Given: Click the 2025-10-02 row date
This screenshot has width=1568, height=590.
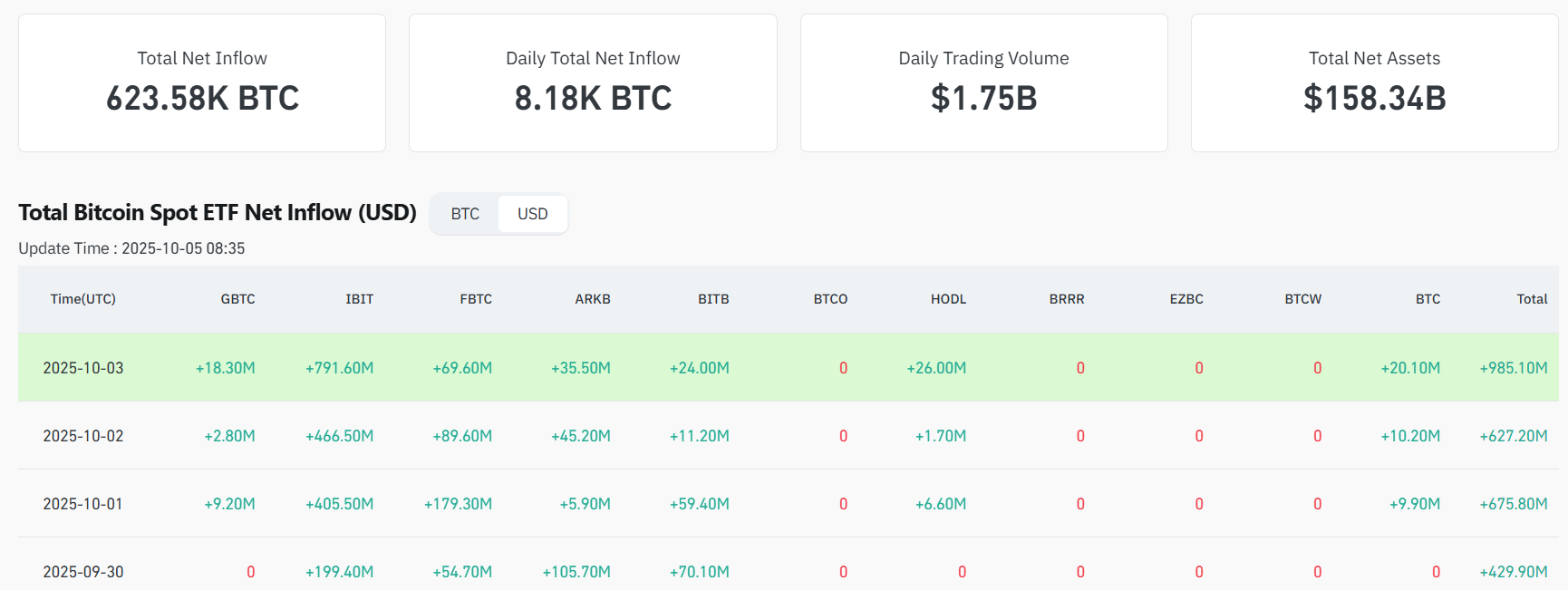Looking at the screenshot, I should [x=83, y=436].
